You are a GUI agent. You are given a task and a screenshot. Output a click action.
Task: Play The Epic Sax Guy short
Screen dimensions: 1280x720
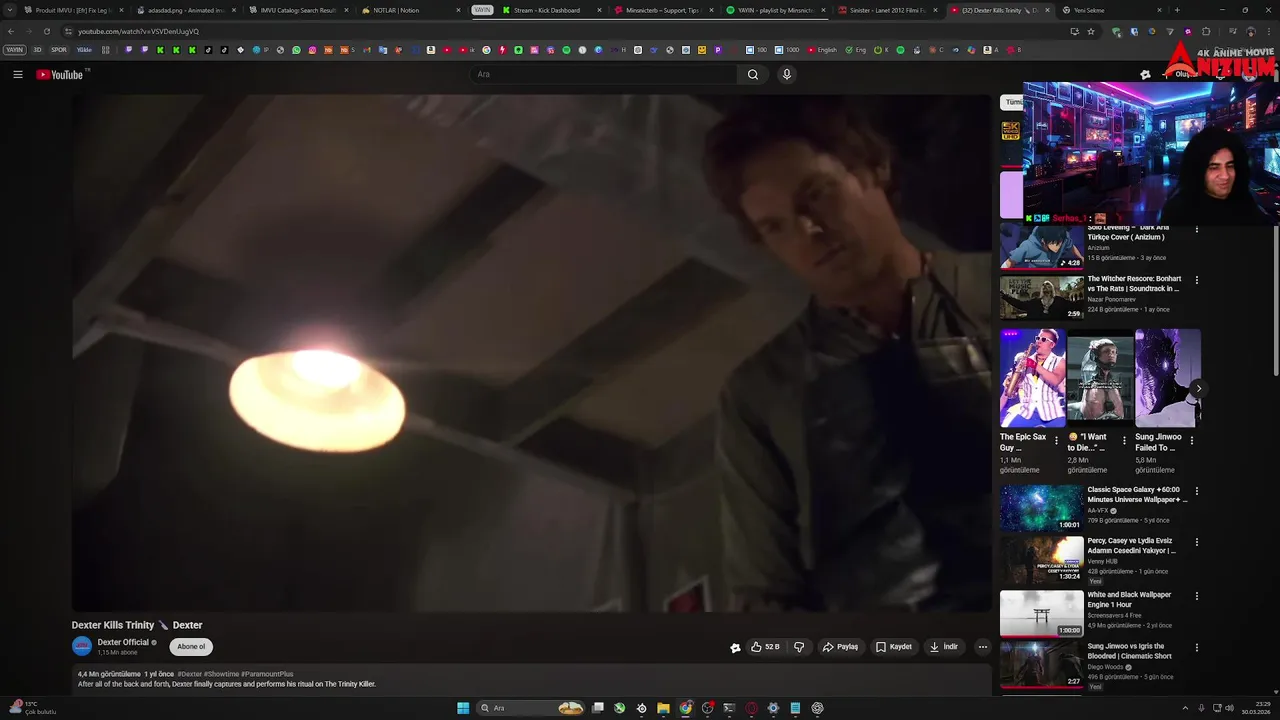[1032, 378]
